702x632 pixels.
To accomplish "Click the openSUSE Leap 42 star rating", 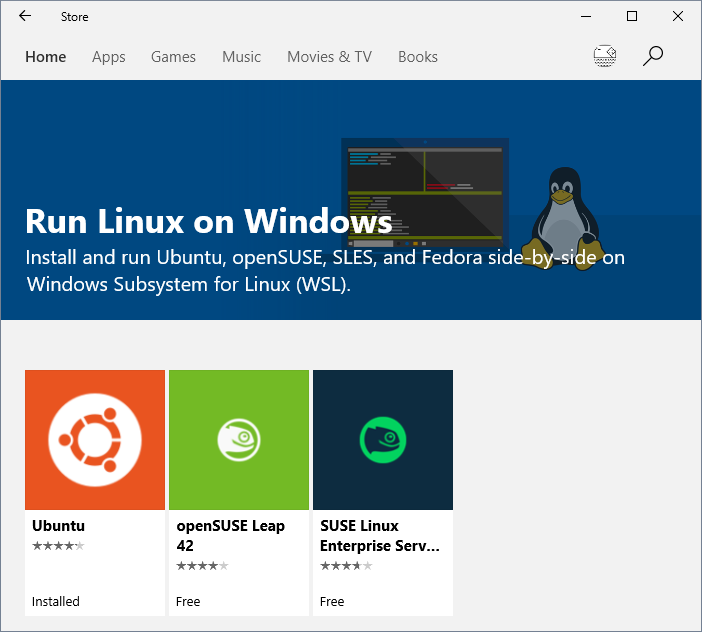I will pos(202,566).
